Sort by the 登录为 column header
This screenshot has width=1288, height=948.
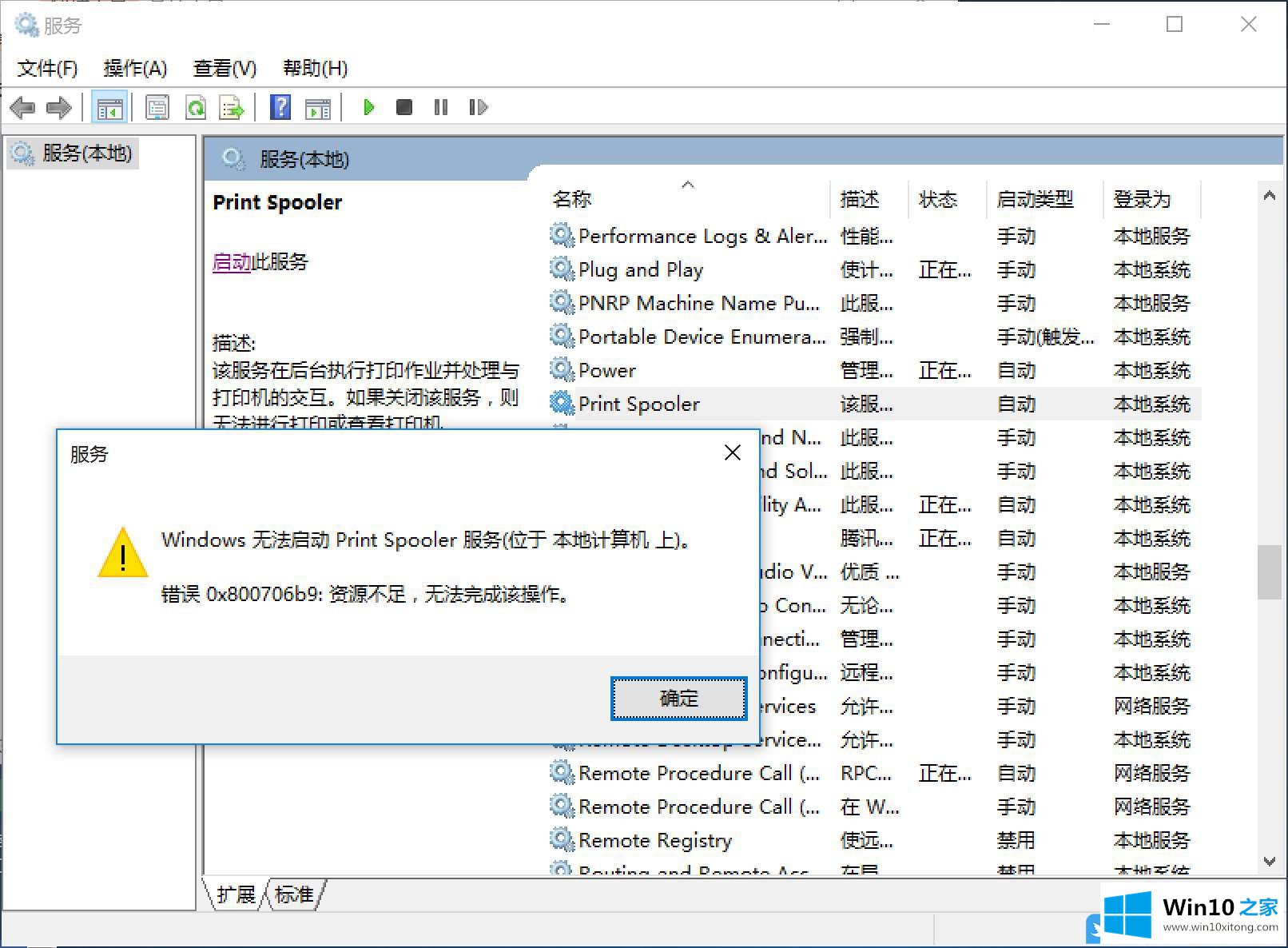(x=1142, y=199)
